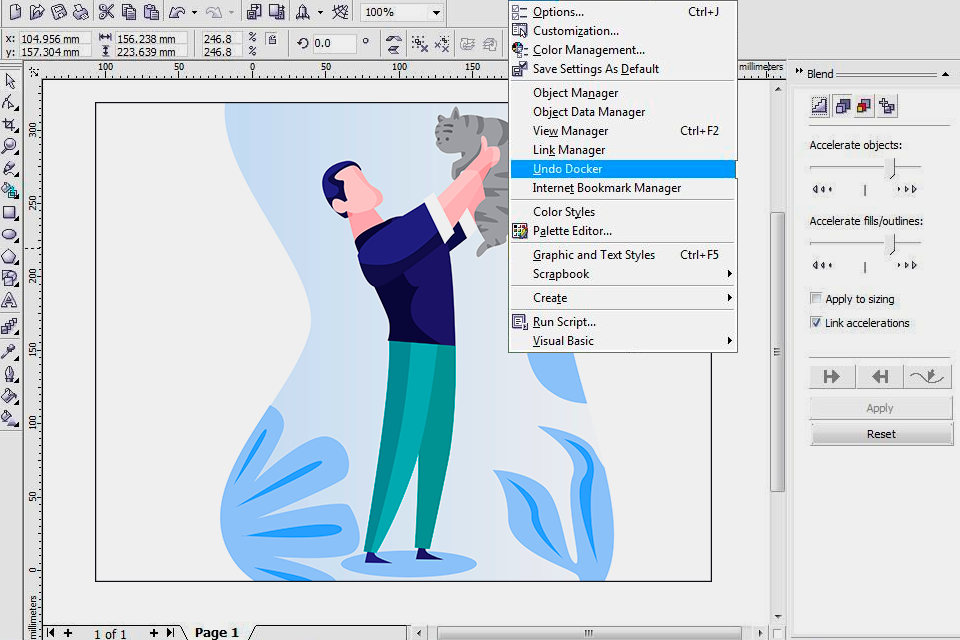960x640 pixels.
Task: Open the Blend acceleration settings tab
Action: (842, 105)
